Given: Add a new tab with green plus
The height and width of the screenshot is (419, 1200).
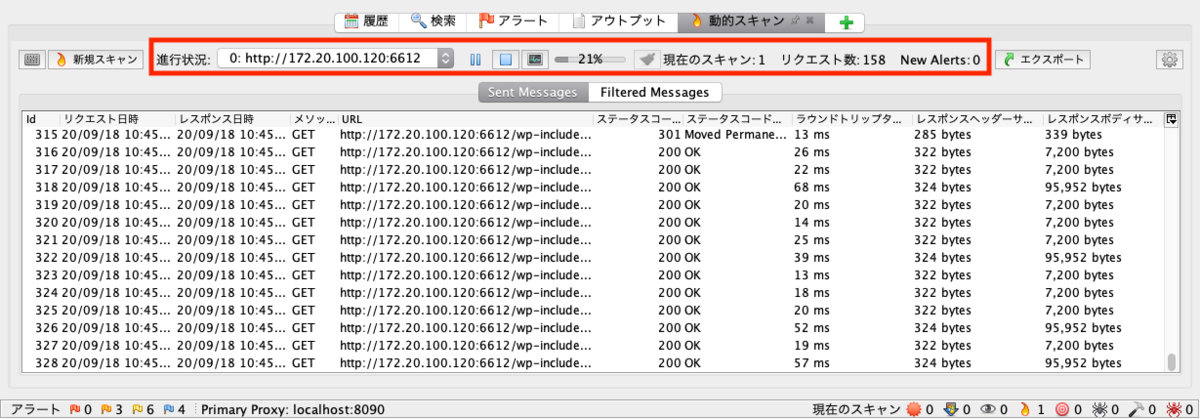Looking at the screenshot, I should pos(846,21).
